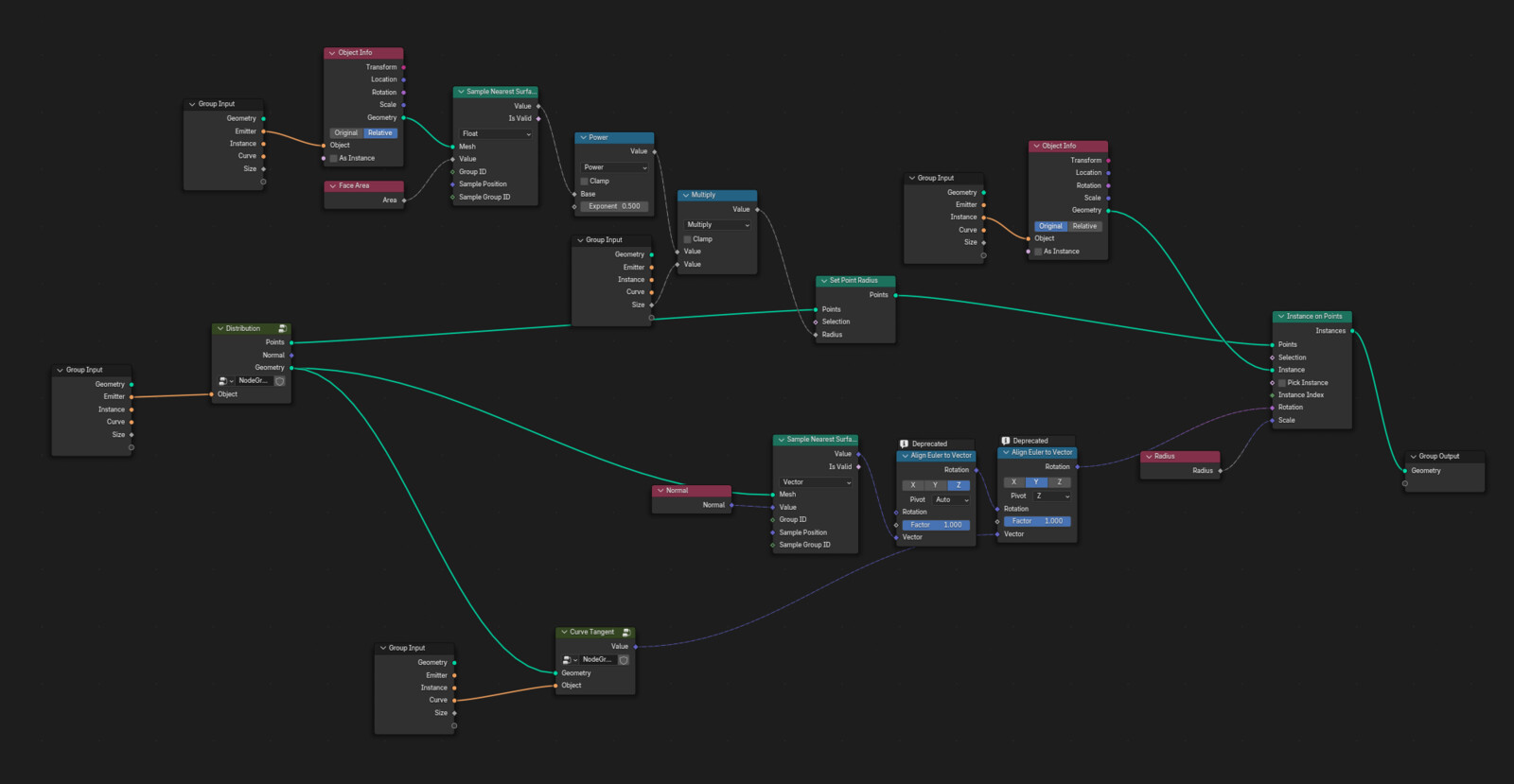Select Y axis in the Z-active Align Euler node
Viewport: 1514px width, 784px height.
pyautogui.click(x=936, y=485)
